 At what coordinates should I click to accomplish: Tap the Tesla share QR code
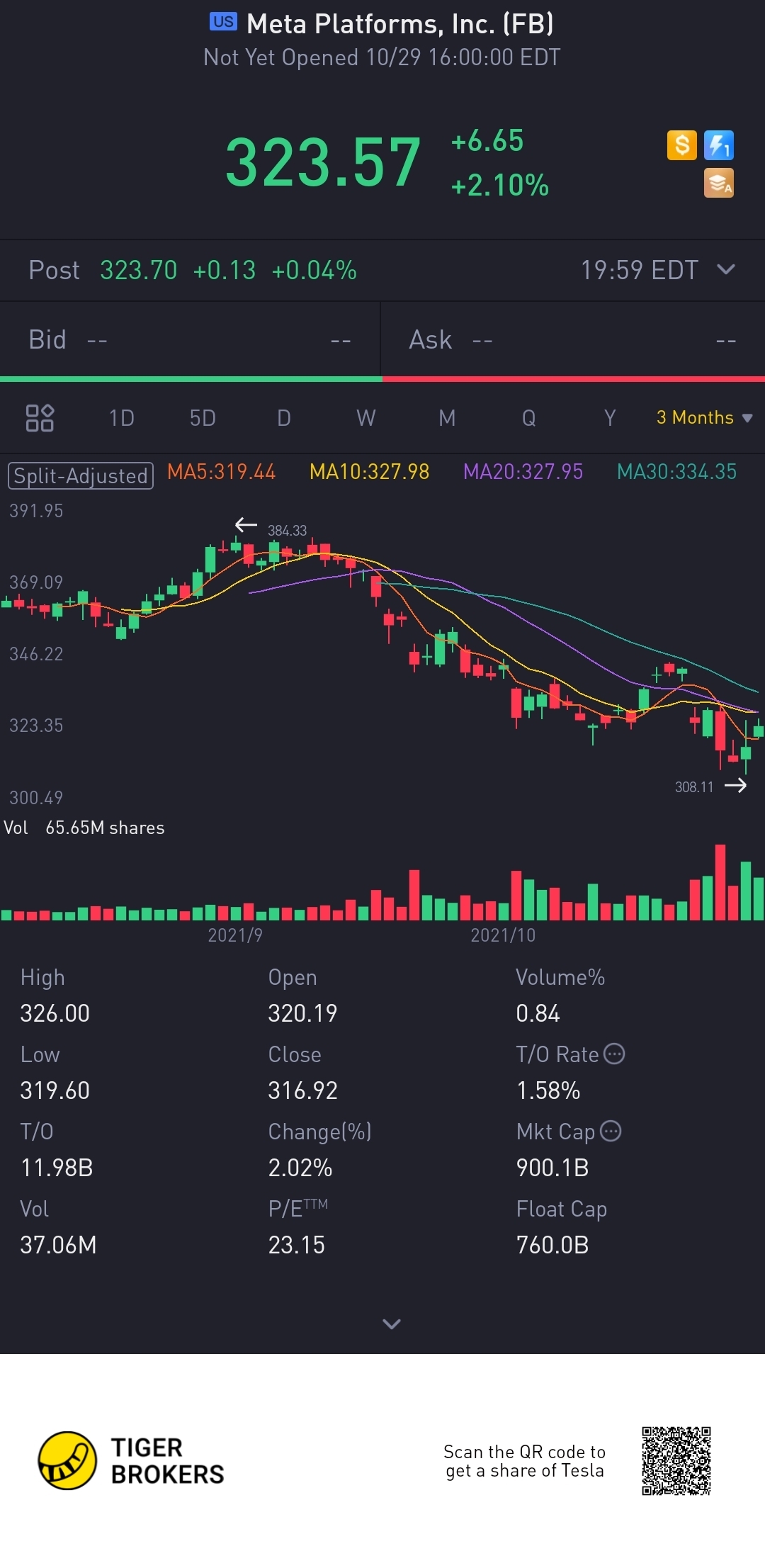coord(676,1461)
